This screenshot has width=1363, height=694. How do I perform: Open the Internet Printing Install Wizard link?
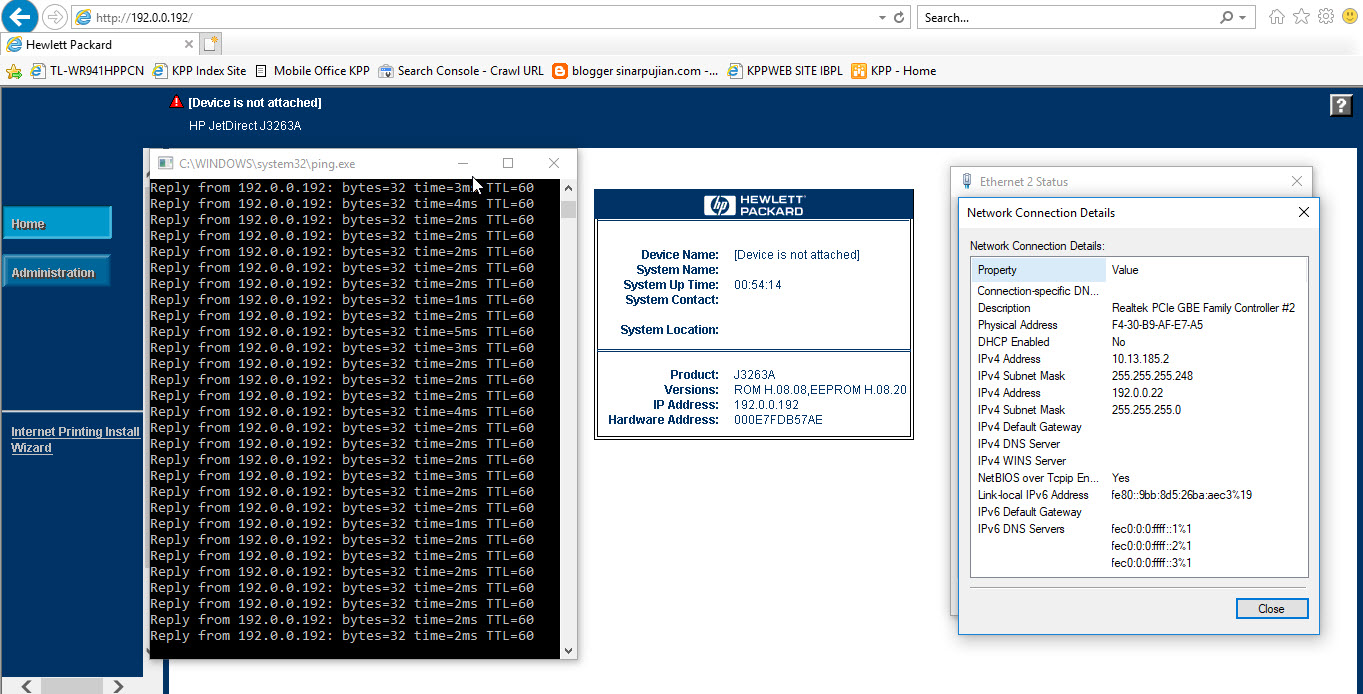74,438
